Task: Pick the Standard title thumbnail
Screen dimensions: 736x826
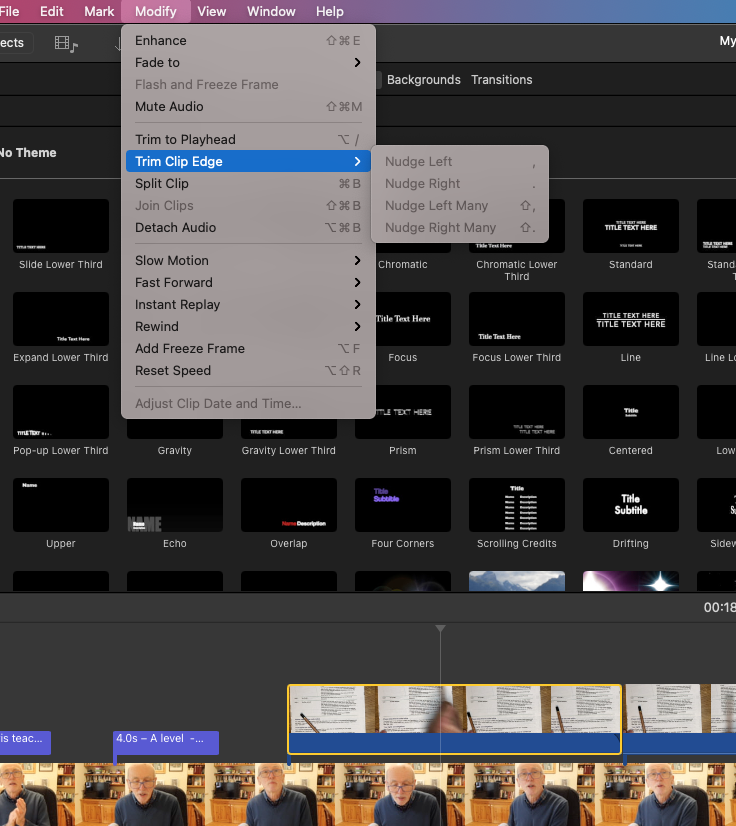Action: [630, 226]
